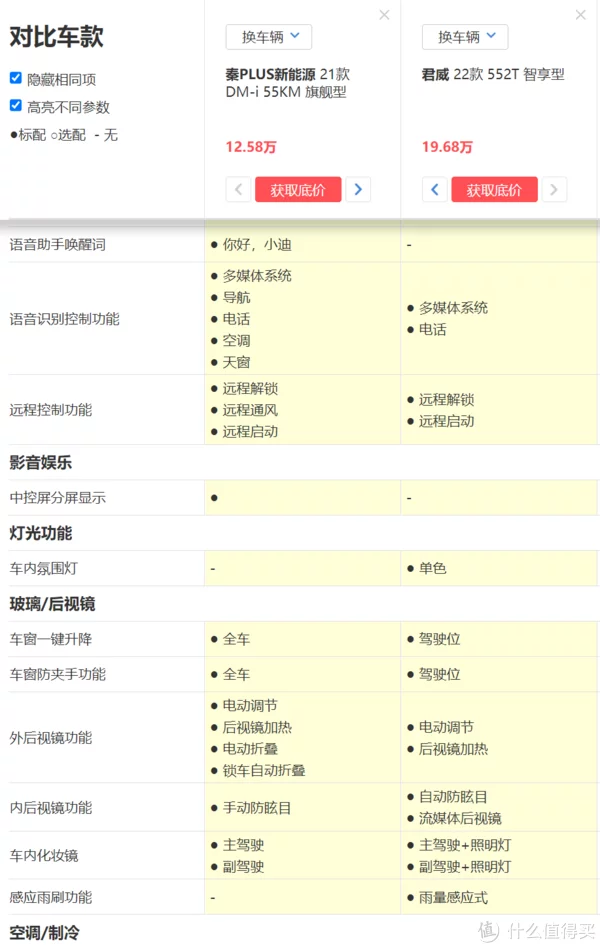Open 秦PLUS新能源 21款 model title
The height and width of the screenshot is (948, 600).
288,83
